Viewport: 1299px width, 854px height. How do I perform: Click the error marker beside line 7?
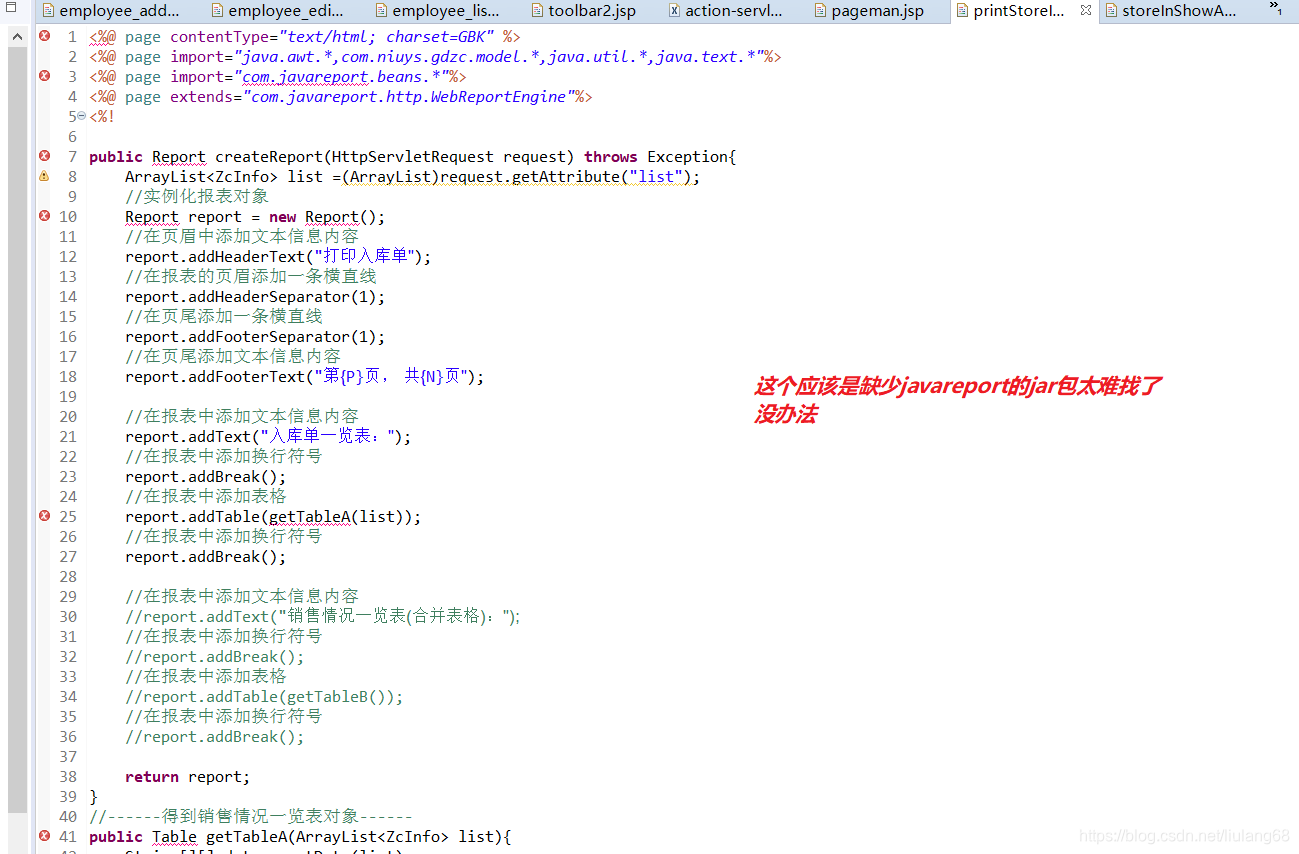click(x=44, y=156)
